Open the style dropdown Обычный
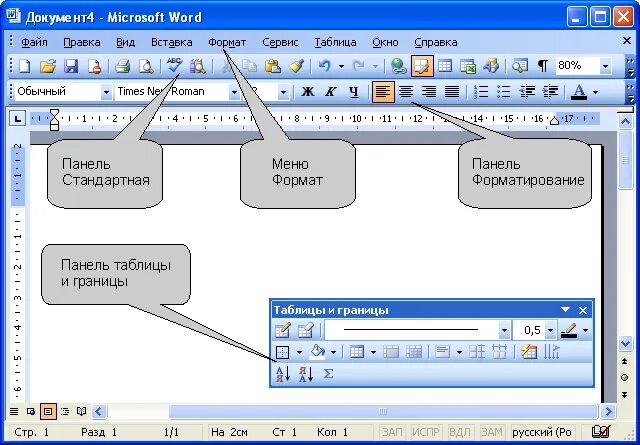This screenshot has width=640, height=445. click(x=106, y=92)
